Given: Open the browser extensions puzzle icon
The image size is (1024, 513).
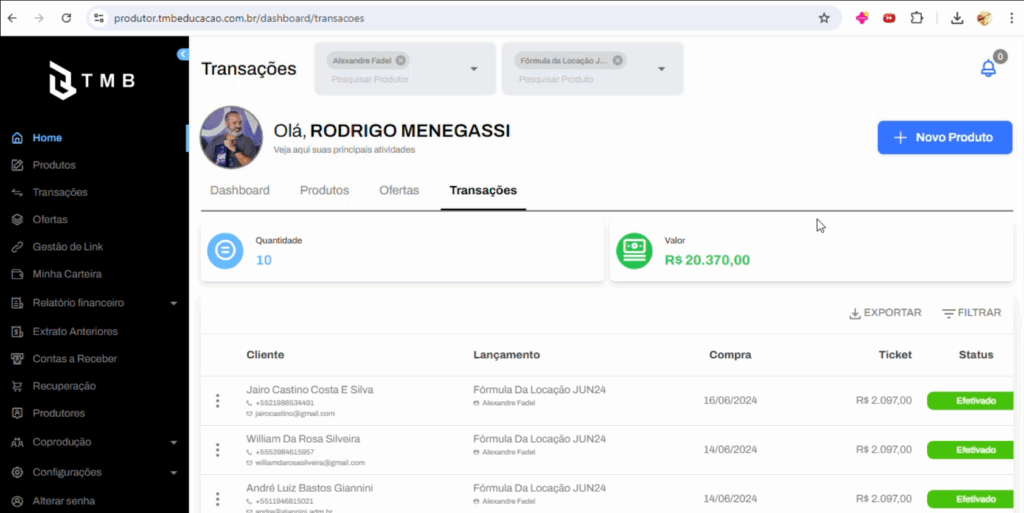Looking at the screenshot, I should (916, 18).
